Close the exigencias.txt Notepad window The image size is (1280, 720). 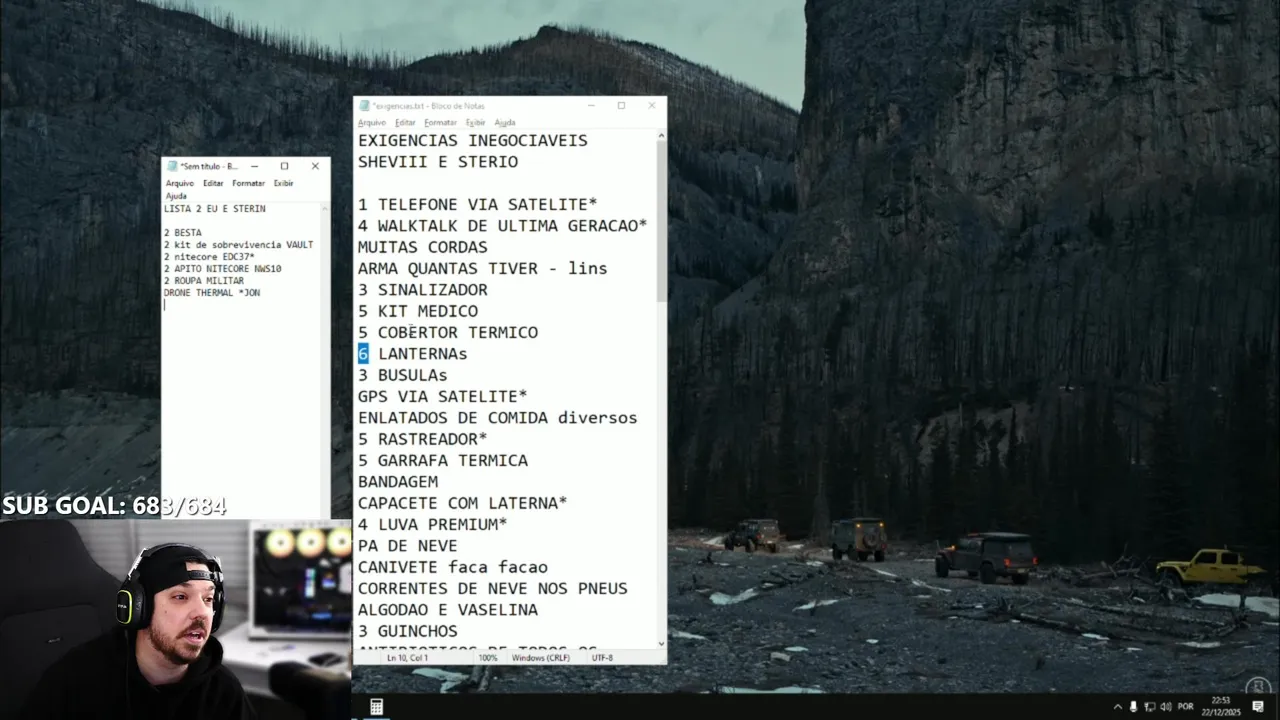pyautogui.click(x=652, y=105)
